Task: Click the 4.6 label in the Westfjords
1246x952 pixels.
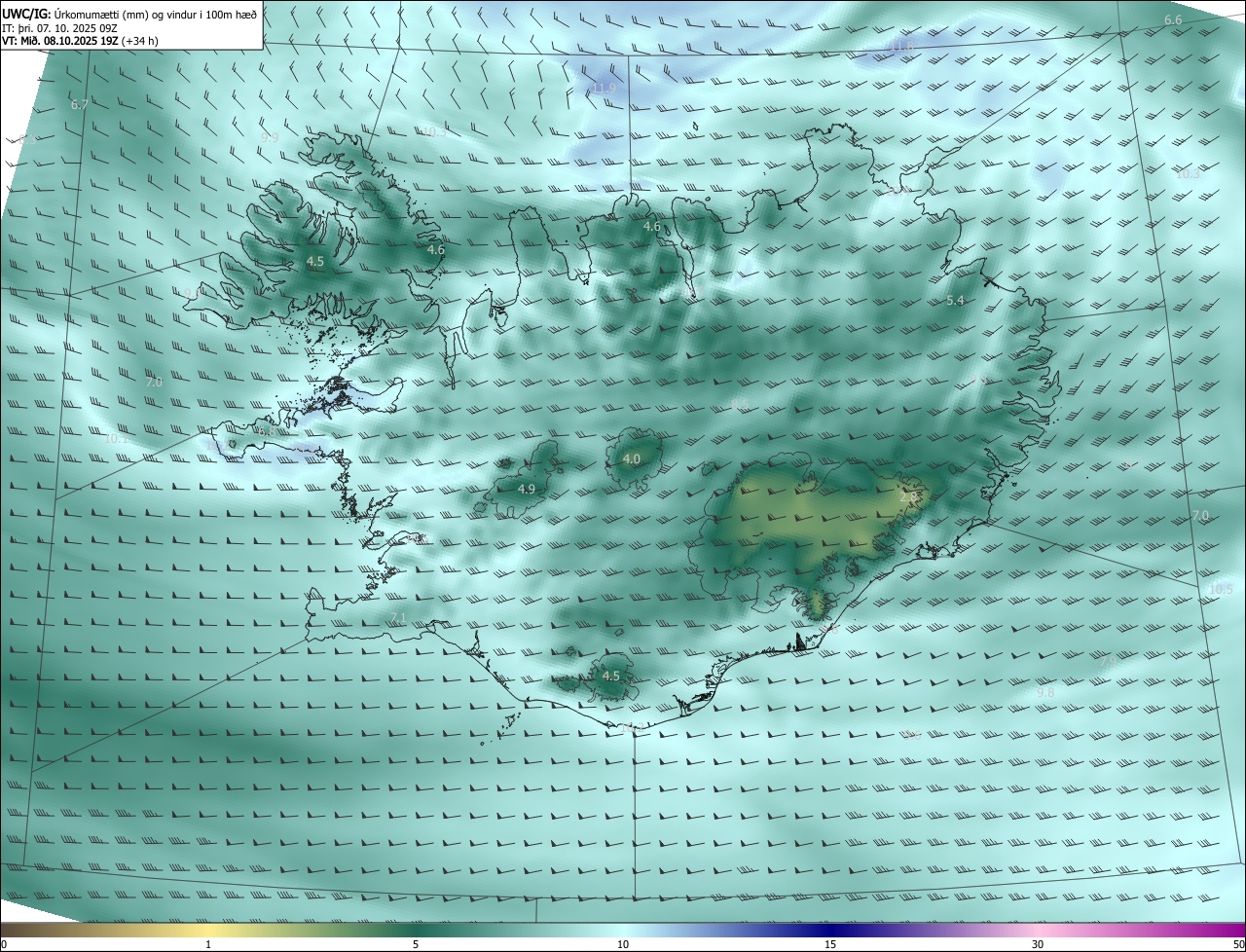Action: tap(436, 250)
